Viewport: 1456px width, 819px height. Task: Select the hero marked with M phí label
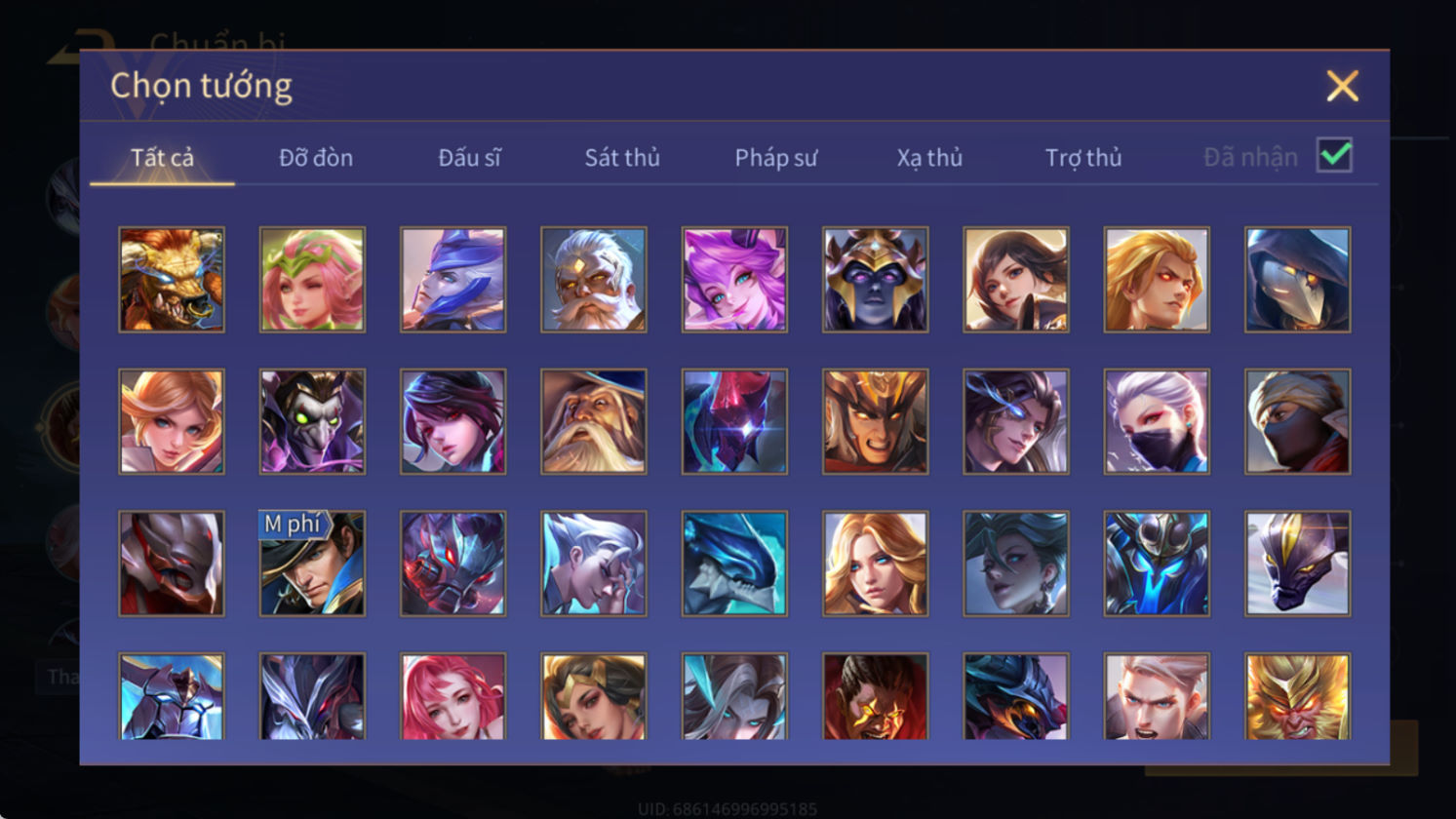(312, 564)
